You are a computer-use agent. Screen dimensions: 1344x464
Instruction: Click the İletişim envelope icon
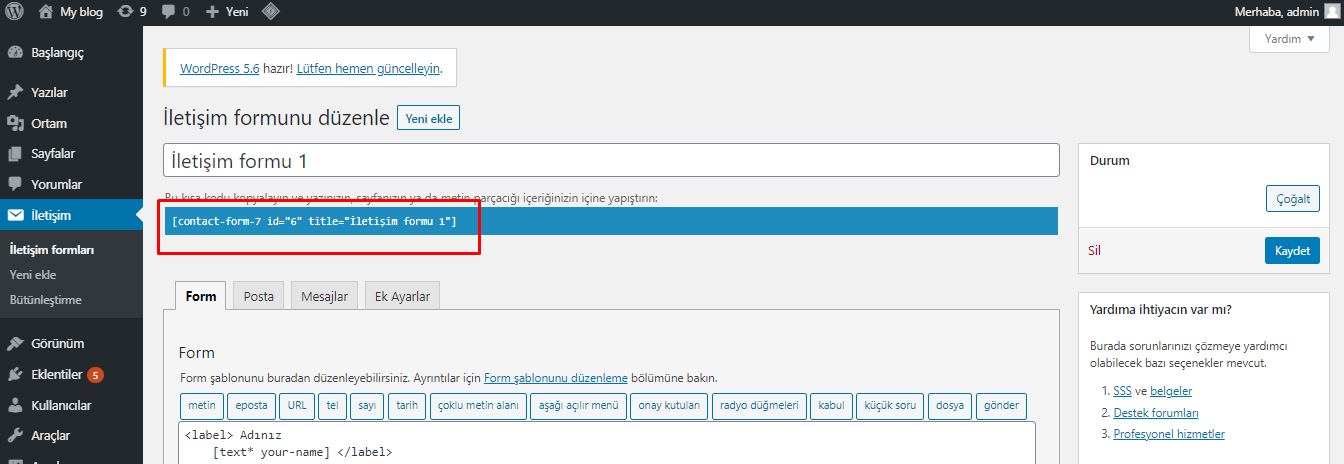point(15,215)
